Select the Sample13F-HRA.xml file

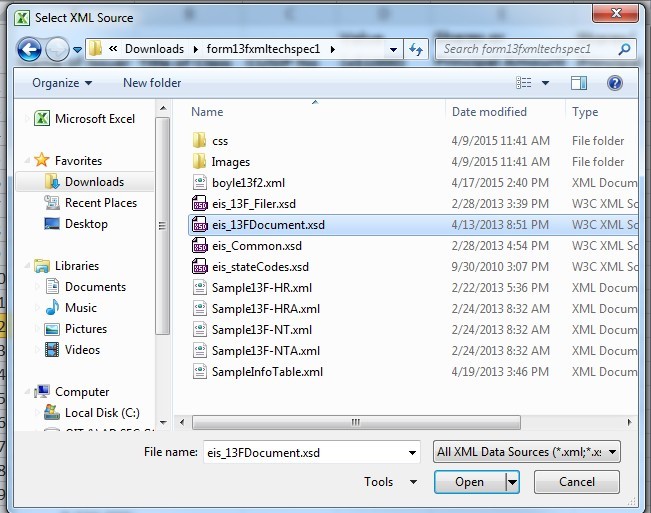(413, 309)
